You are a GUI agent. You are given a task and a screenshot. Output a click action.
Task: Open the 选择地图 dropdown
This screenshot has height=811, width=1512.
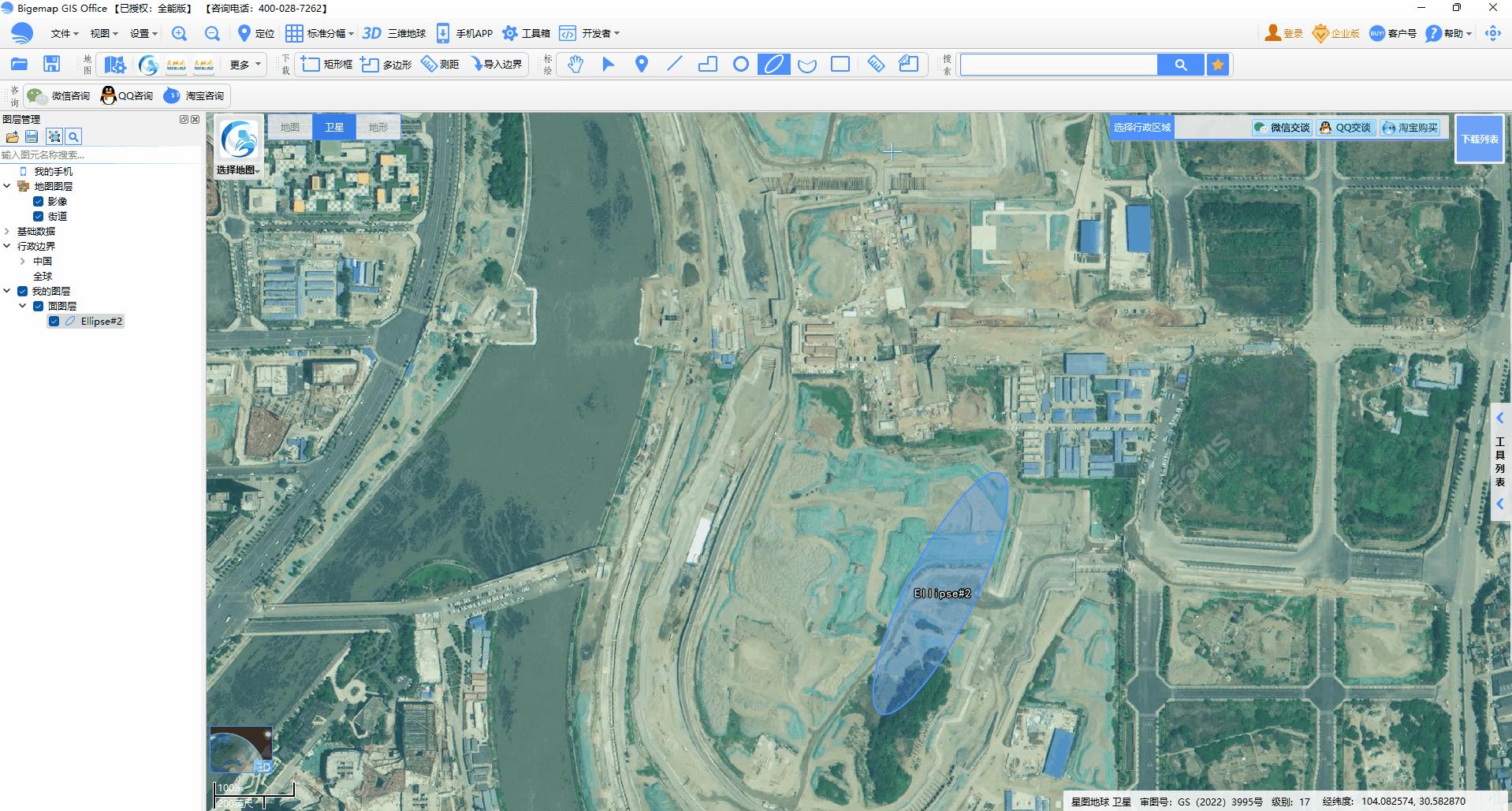[x=238, y=170]
